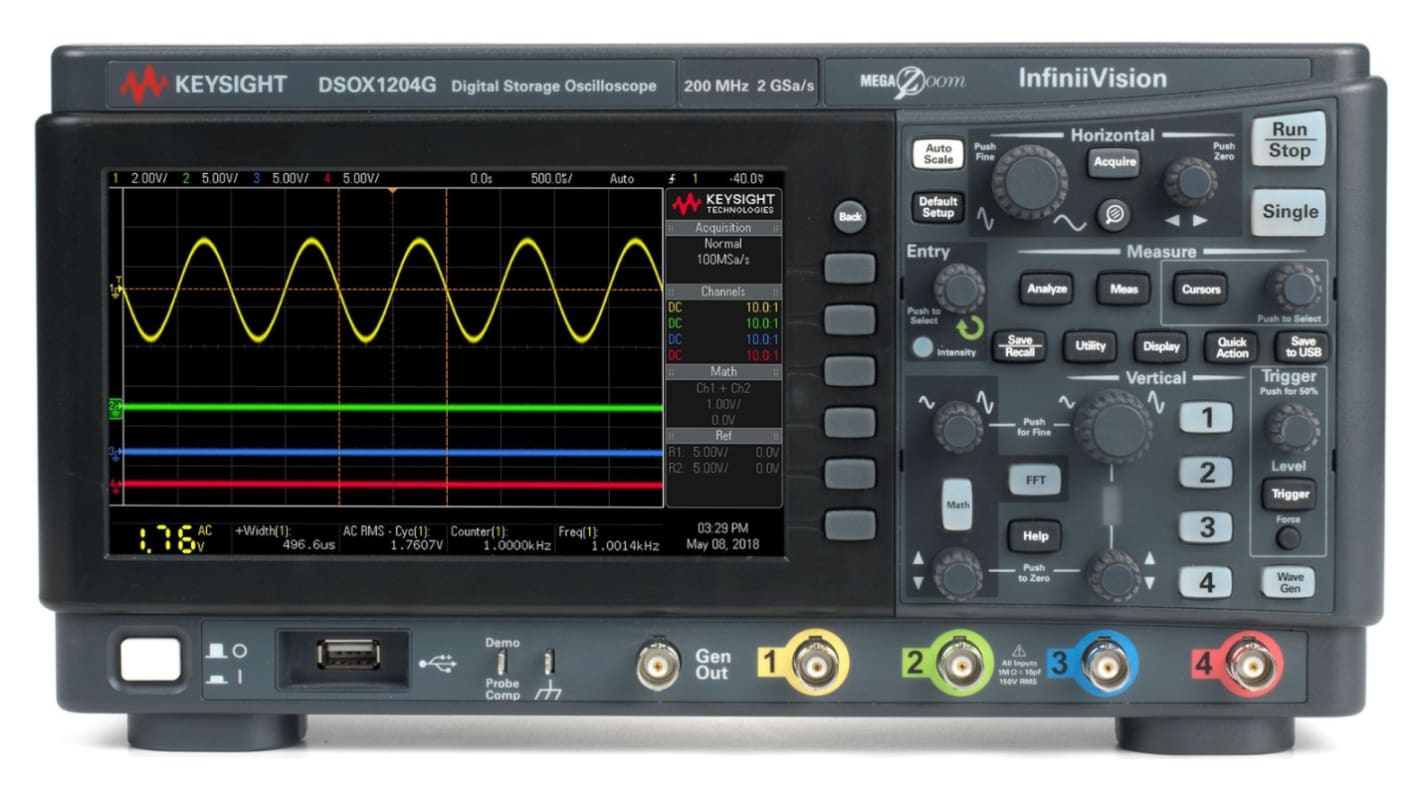Toggle channel 2 with the 2 key
Screen dimensions: 1420x798
click(1206, 472)
